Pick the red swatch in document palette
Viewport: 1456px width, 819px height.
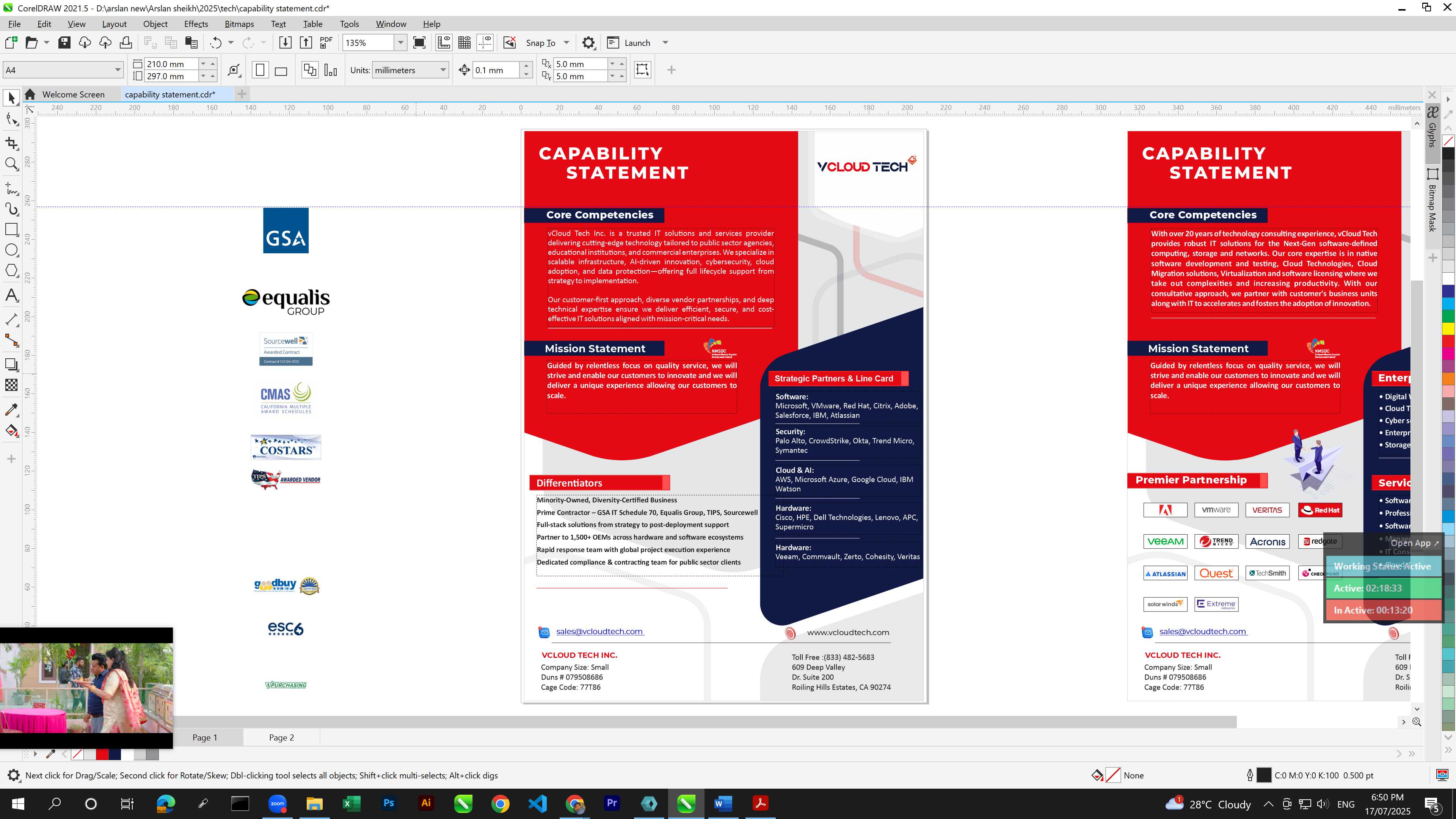[102, 754]
